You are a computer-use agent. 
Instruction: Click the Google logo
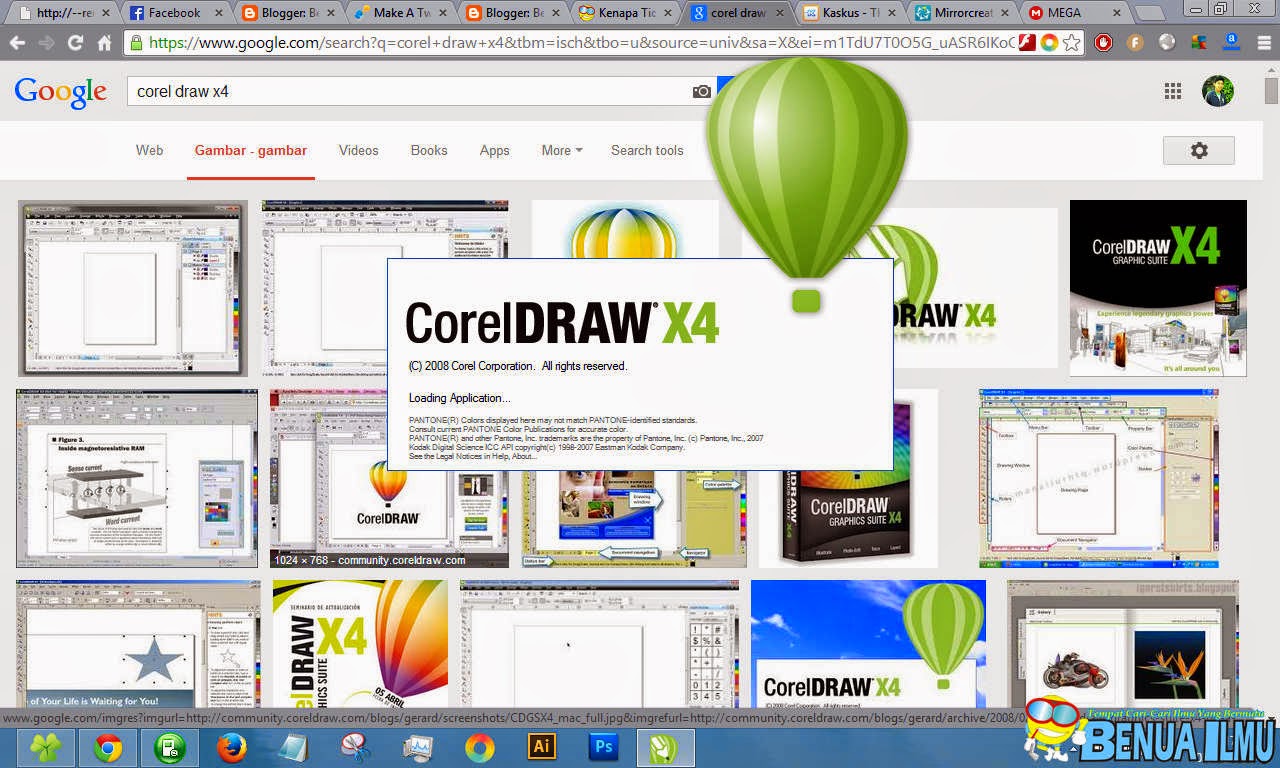click(60, 92)
